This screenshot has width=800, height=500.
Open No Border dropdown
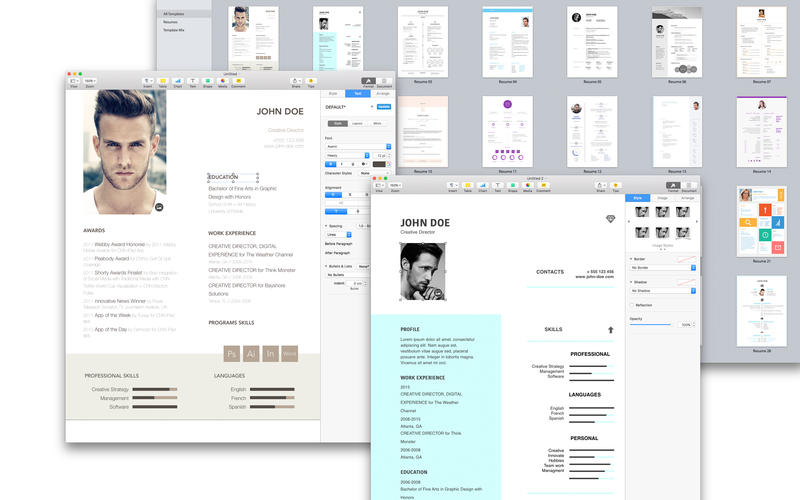coord(663,267)
